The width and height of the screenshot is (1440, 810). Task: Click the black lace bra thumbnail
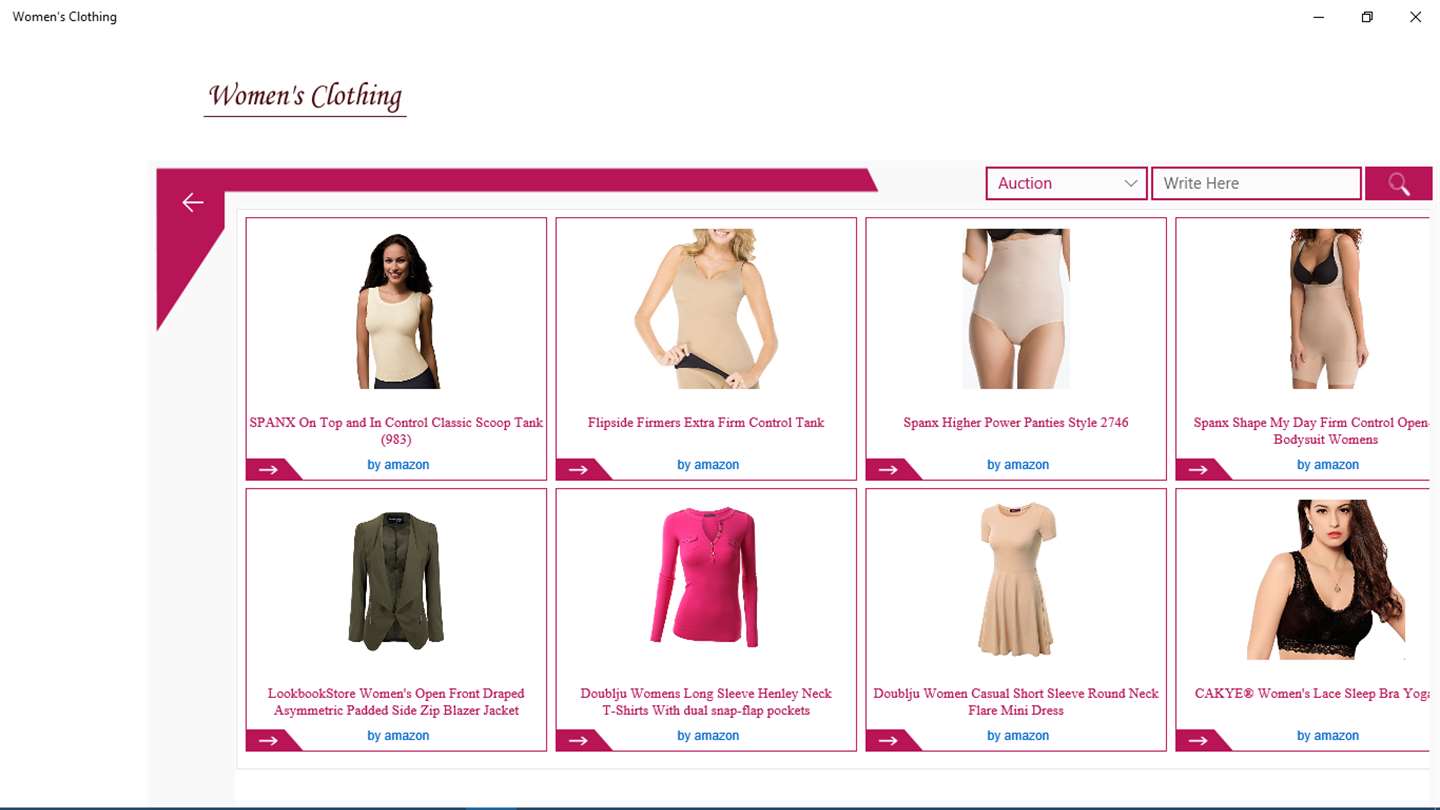tap(1326, 580)
